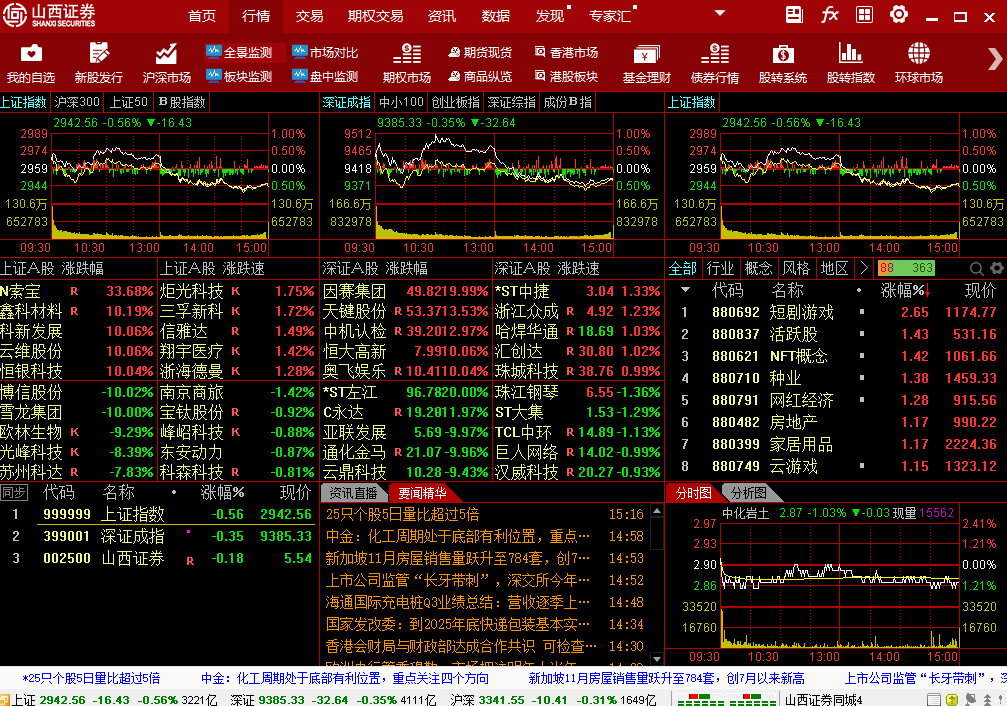Sort sector list by 涨幅% header
Image resolution: width=1007 pixels, height=706 pixels.
(x=905, y=290)
